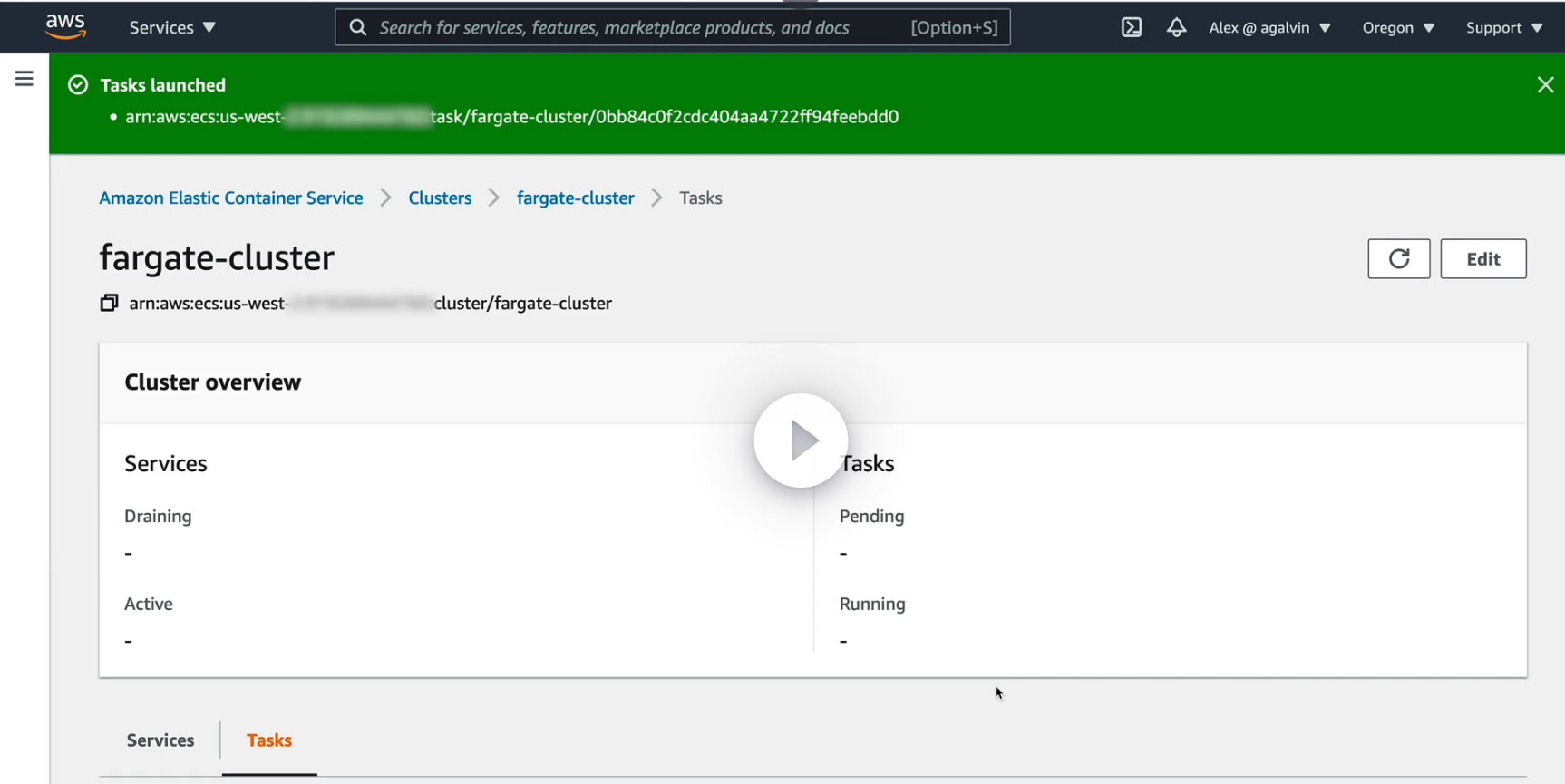Refresh the cluster view
The image size is (1565, 784).
[1398, 259]
